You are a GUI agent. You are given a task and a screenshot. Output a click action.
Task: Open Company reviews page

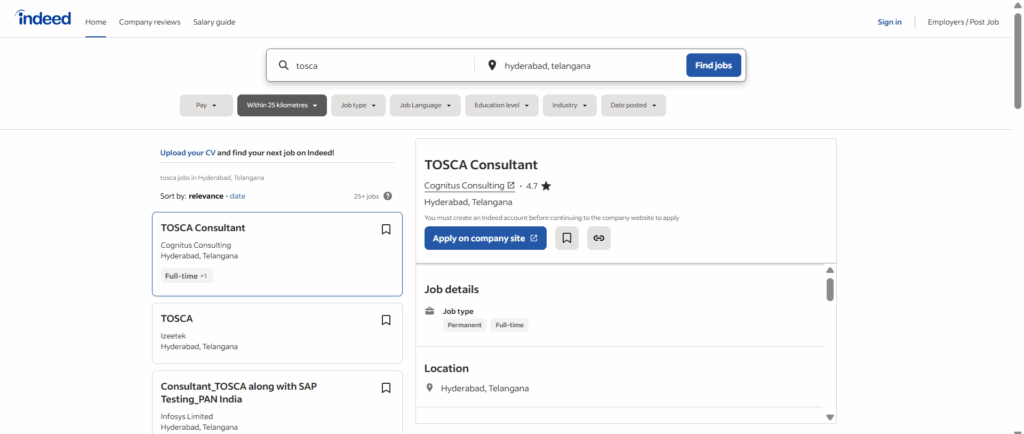[150, 22]
